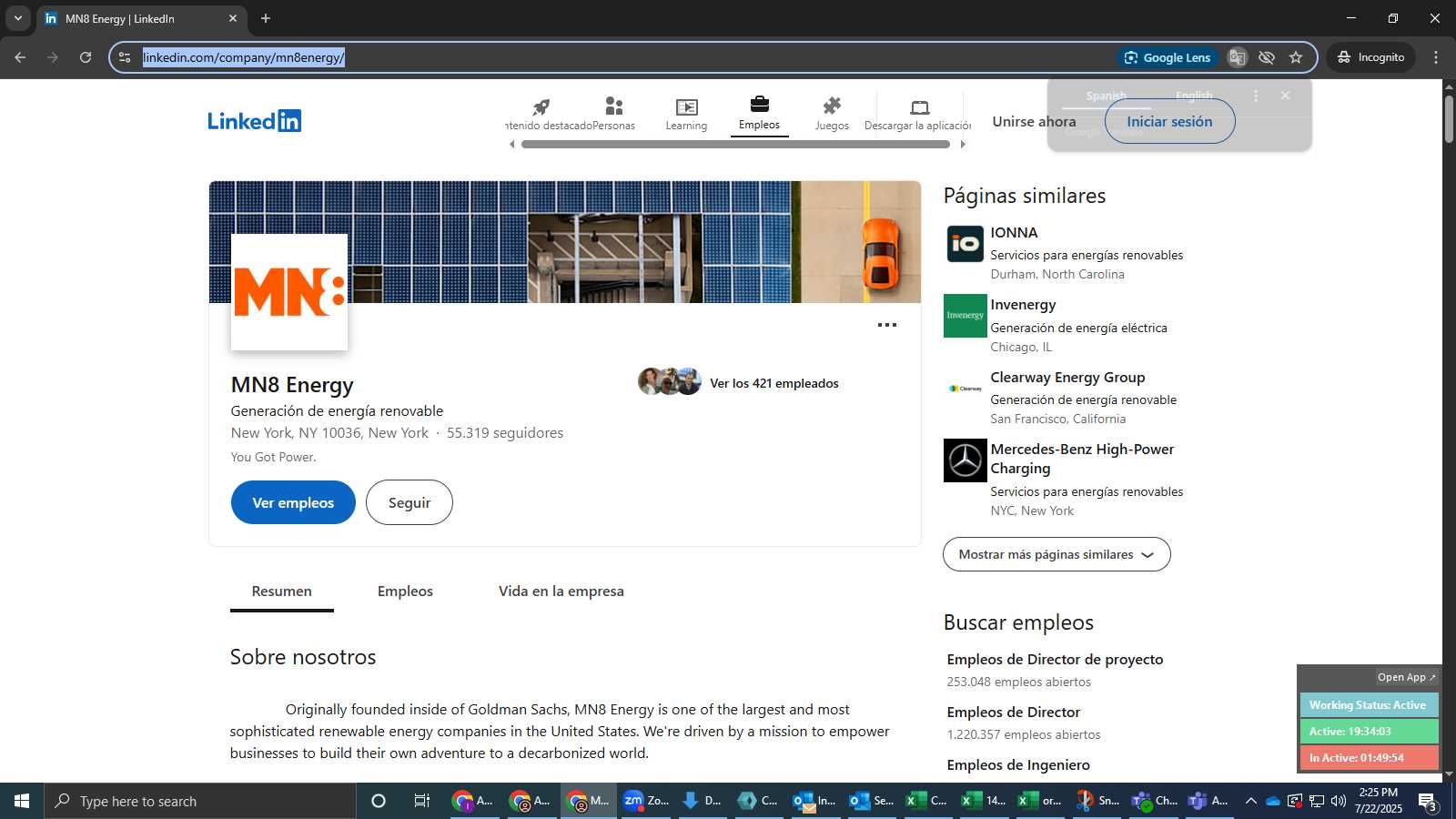The image size is (1456, 819).
Task: Open the three-dot company options menu
Action: pos(887,325)
